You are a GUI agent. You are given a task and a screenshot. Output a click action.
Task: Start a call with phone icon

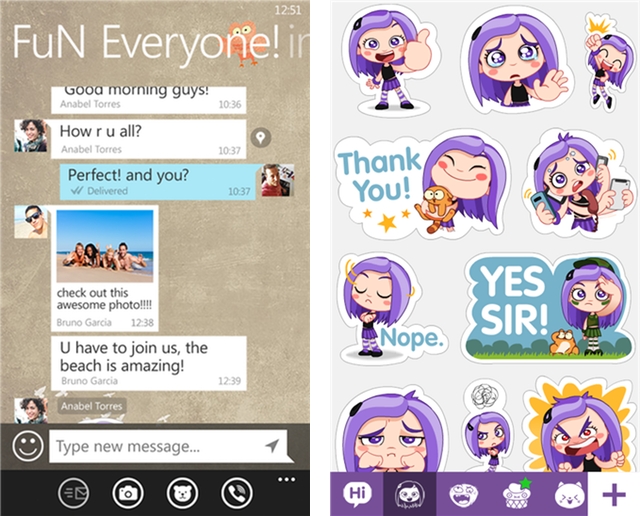tap(236, 491)
